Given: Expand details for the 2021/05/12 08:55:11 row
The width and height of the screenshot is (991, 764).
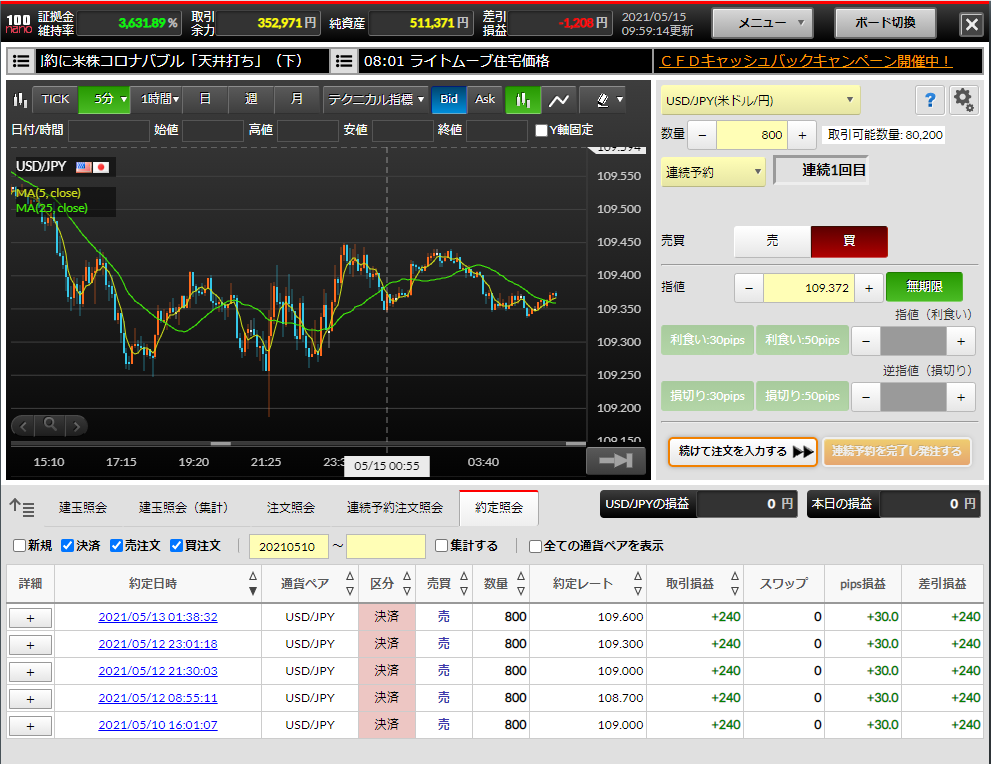Looking at the screenshot, I should [30, 699].
